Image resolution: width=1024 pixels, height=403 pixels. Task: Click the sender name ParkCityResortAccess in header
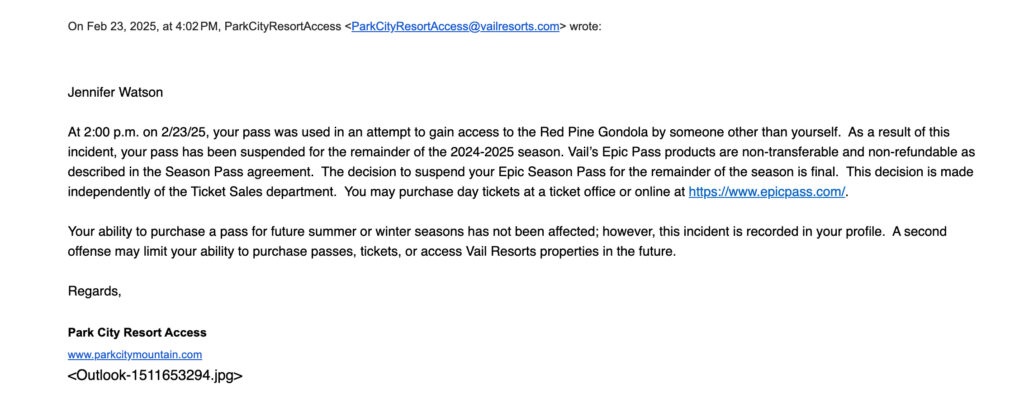(282, 27)
